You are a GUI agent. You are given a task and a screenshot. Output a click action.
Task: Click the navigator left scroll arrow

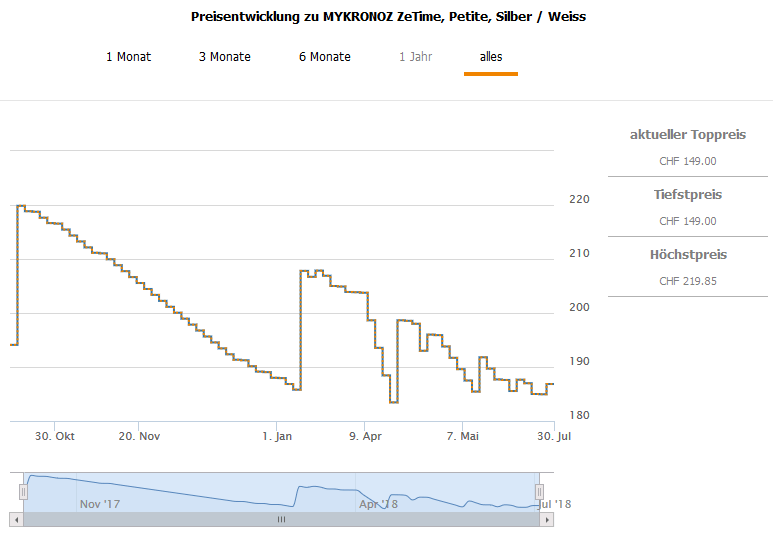[x=16, y=520]
